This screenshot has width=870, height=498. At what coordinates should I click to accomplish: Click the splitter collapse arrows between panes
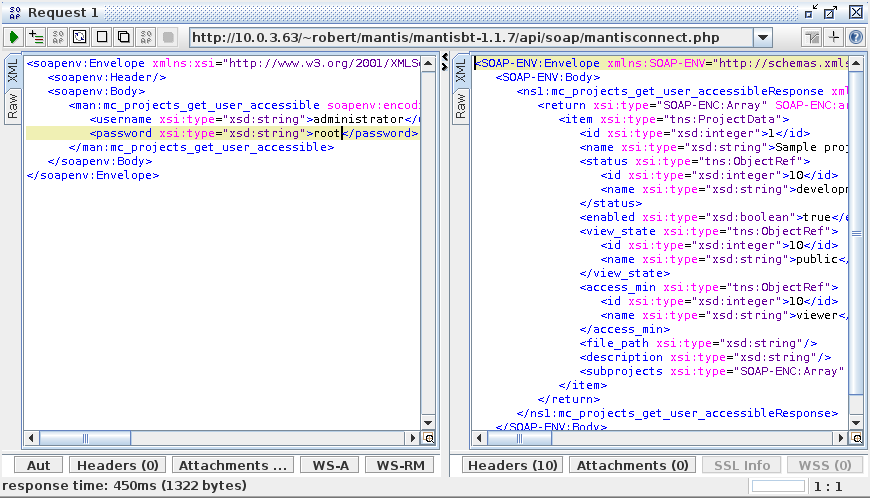[x=445, y=62]
